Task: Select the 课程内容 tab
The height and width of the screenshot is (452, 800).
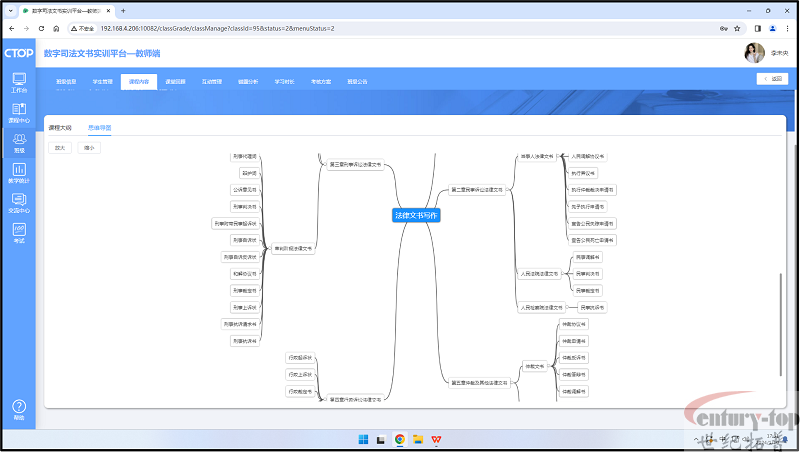Action: (x=139, y=82)
